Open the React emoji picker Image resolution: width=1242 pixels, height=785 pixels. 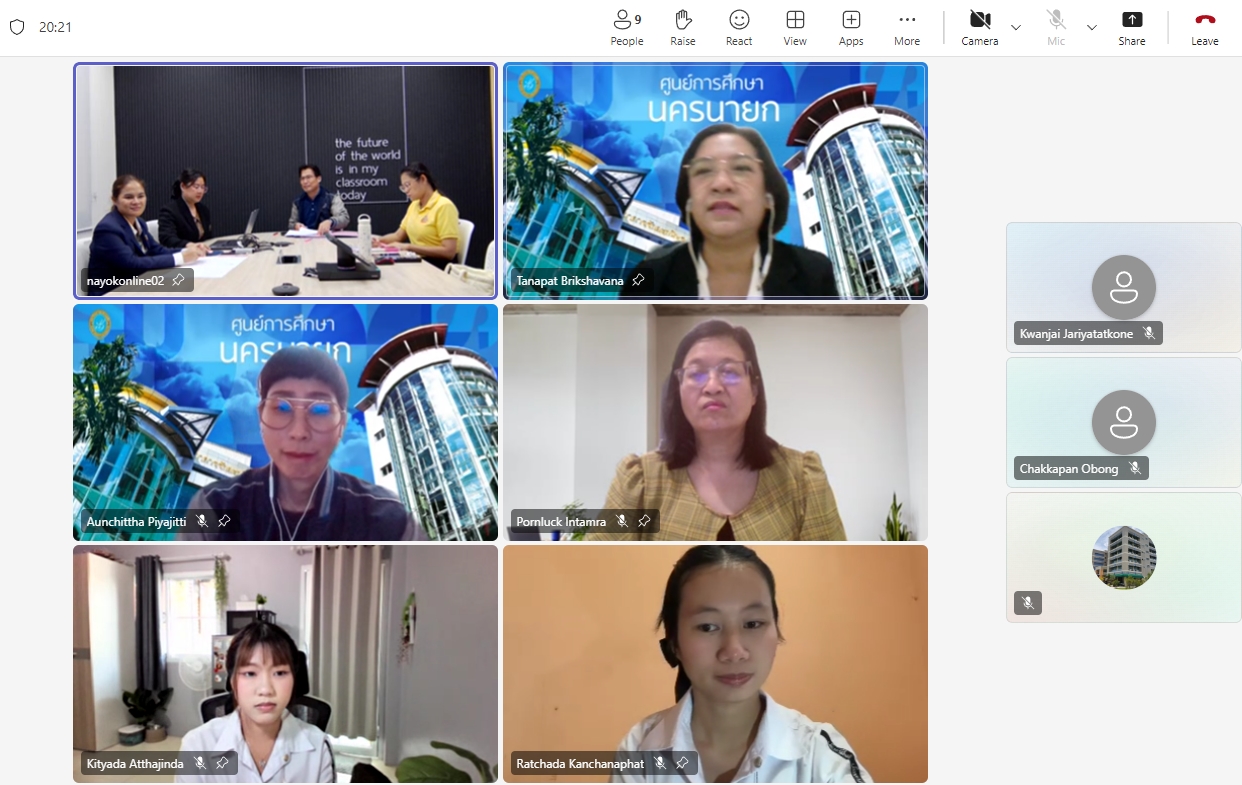point(739,27)
